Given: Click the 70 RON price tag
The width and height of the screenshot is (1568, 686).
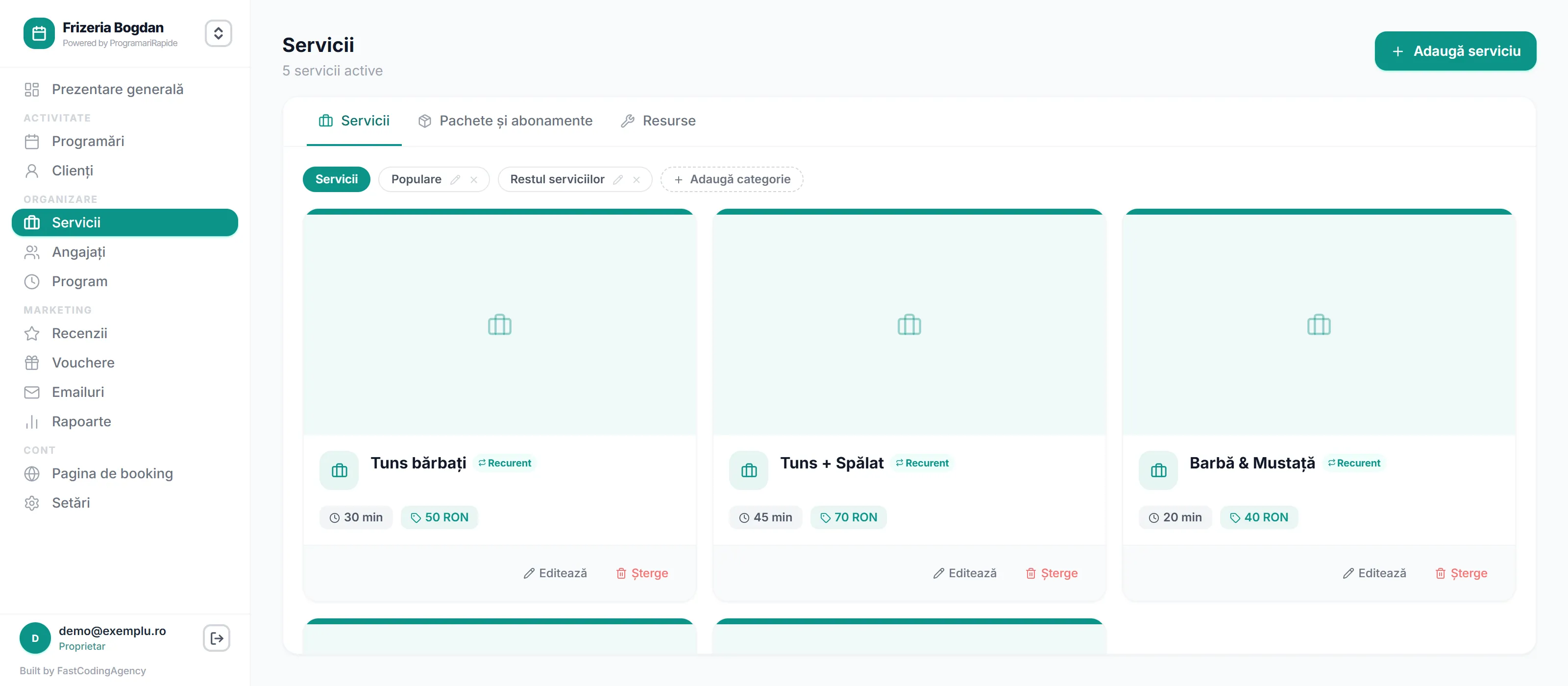Looking at the screenshot, I should (849, 517).
